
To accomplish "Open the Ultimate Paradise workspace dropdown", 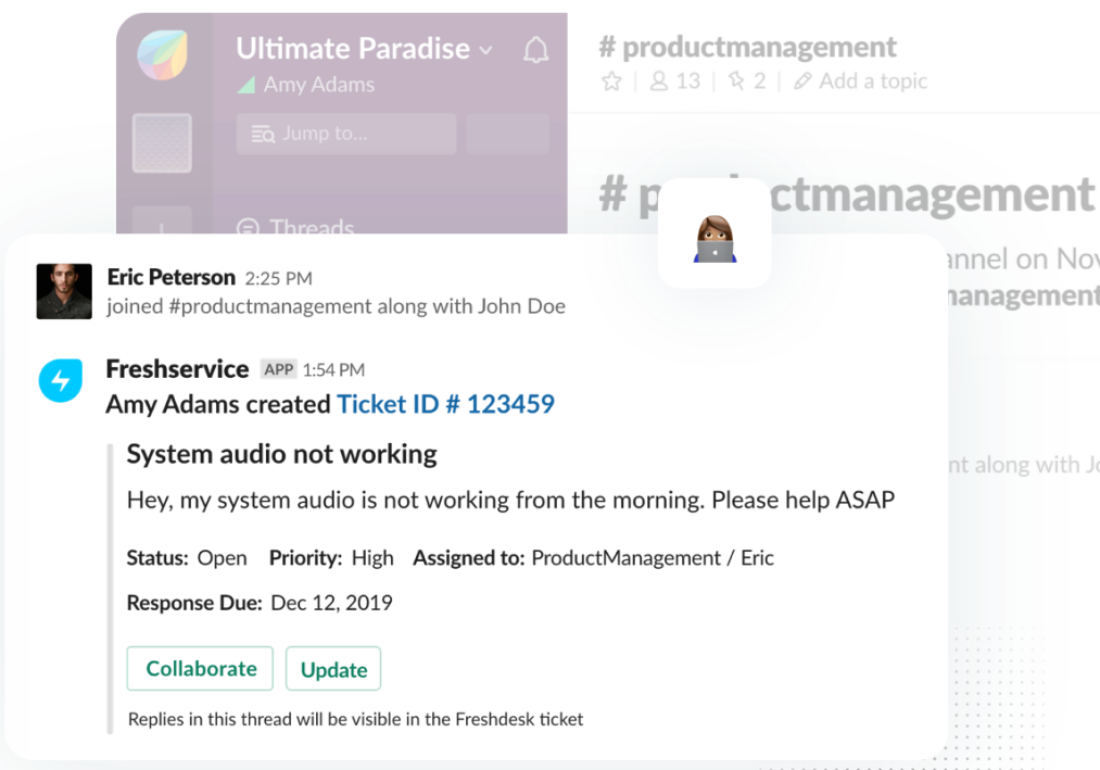I will (x=486, y=48).
